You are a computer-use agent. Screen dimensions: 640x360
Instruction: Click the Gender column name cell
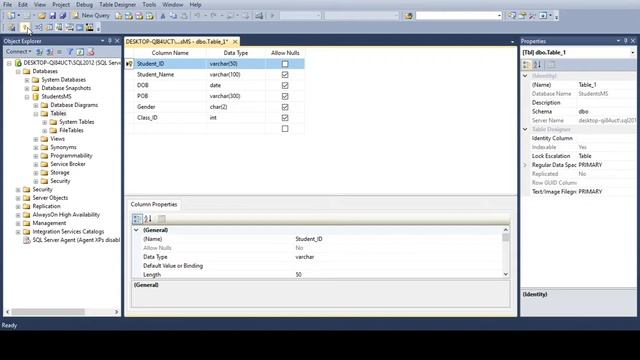tap(170, 107)
